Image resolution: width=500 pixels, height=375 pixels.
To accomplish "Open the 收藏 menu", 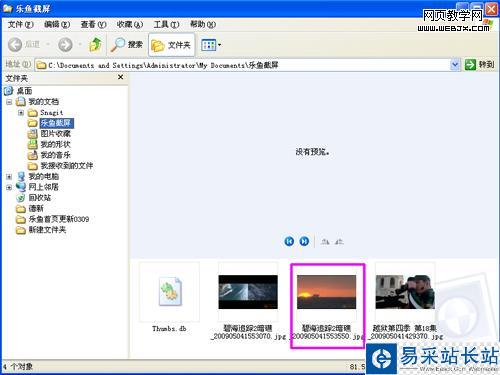I will coord(130,24).
